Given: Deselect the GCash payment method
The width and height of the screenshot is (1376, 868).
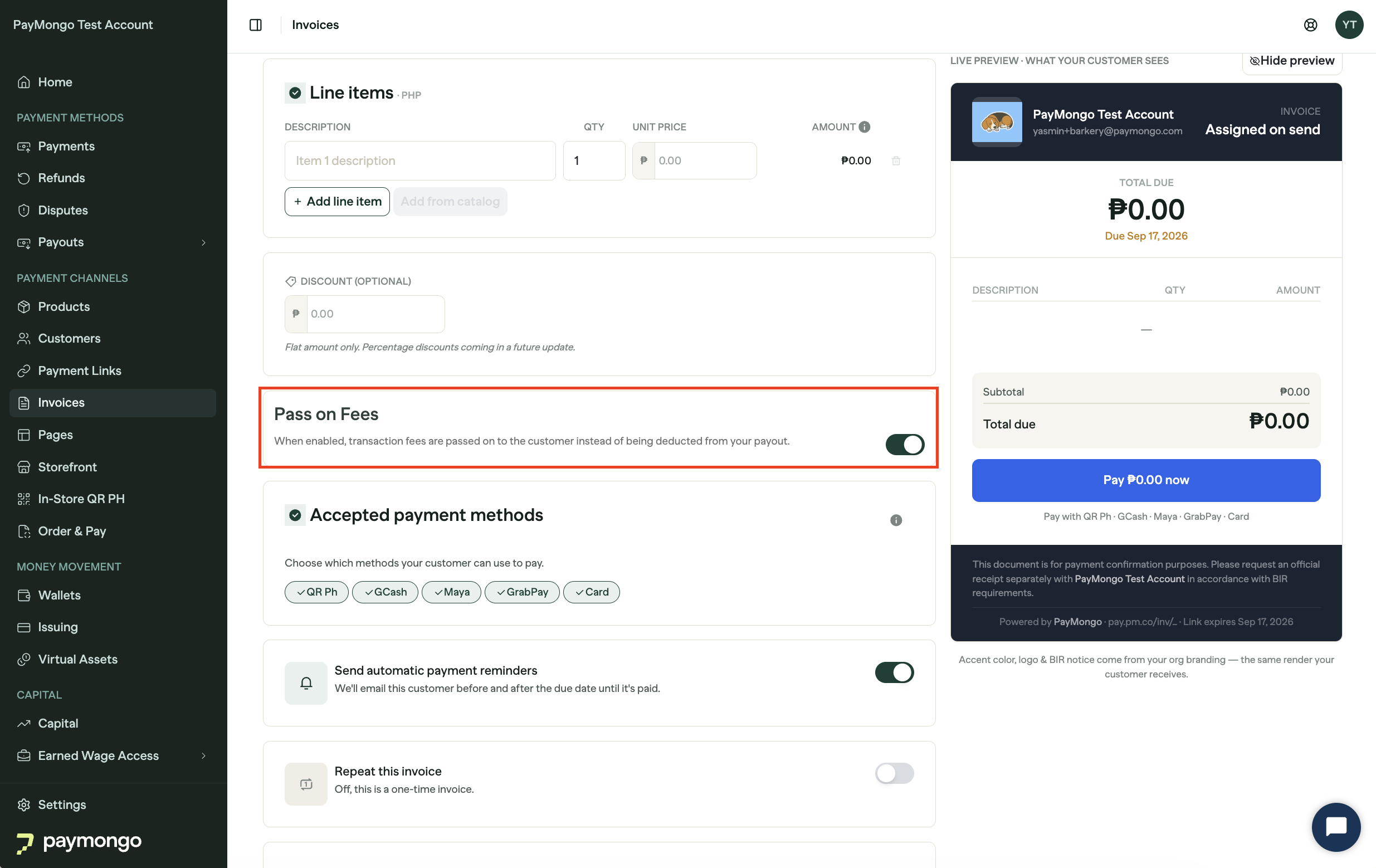Looking at the screenshot, I should pyautogui.click(x=385, y=592).
